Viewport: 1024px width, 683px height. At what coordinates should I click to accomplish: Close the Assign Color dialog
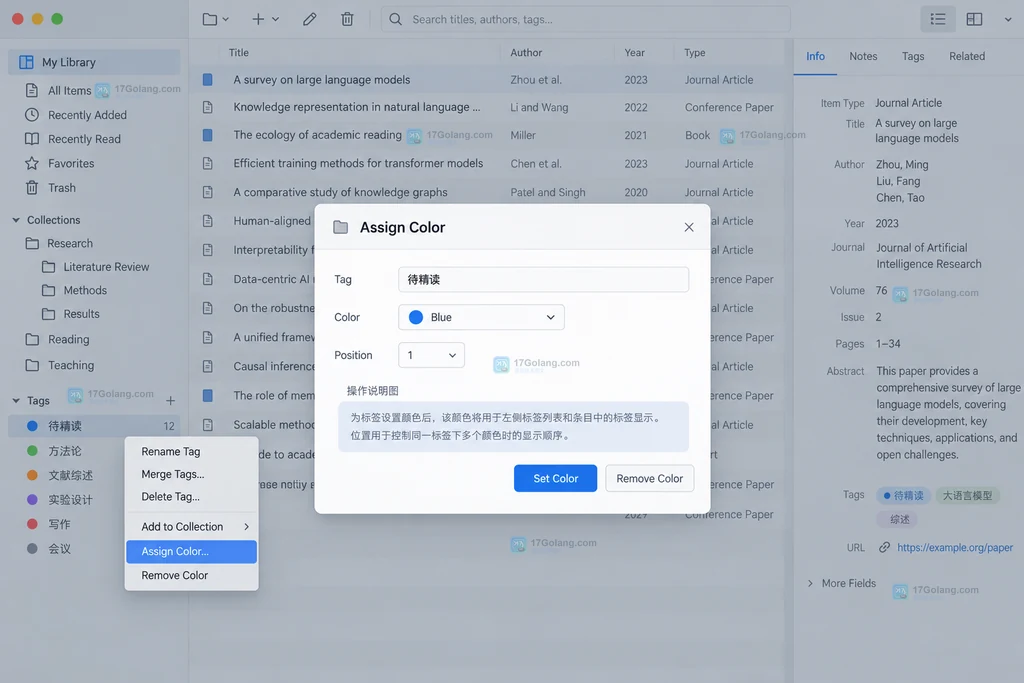pyautogui.click(x=689, y=227)
